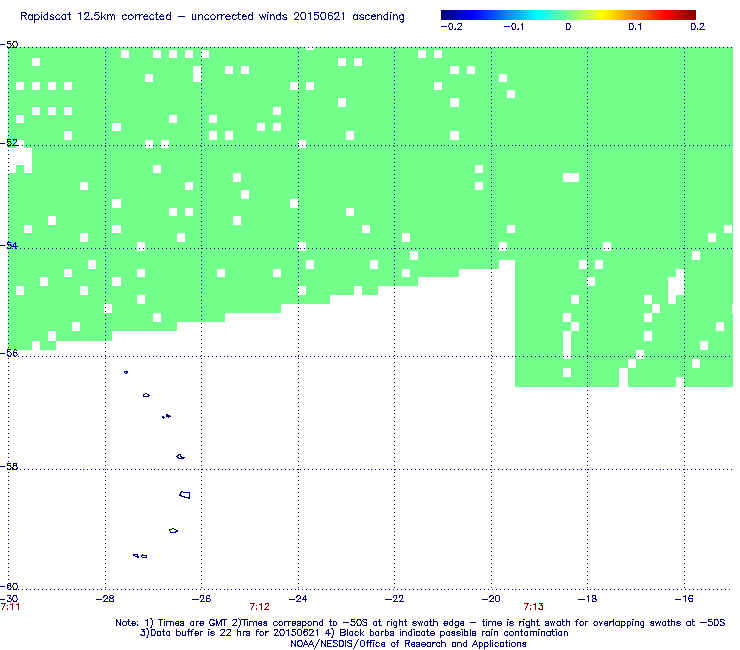Click the '-58' latitude label
The width and height of the screenshot is (740, 650).
pos(9,466)
